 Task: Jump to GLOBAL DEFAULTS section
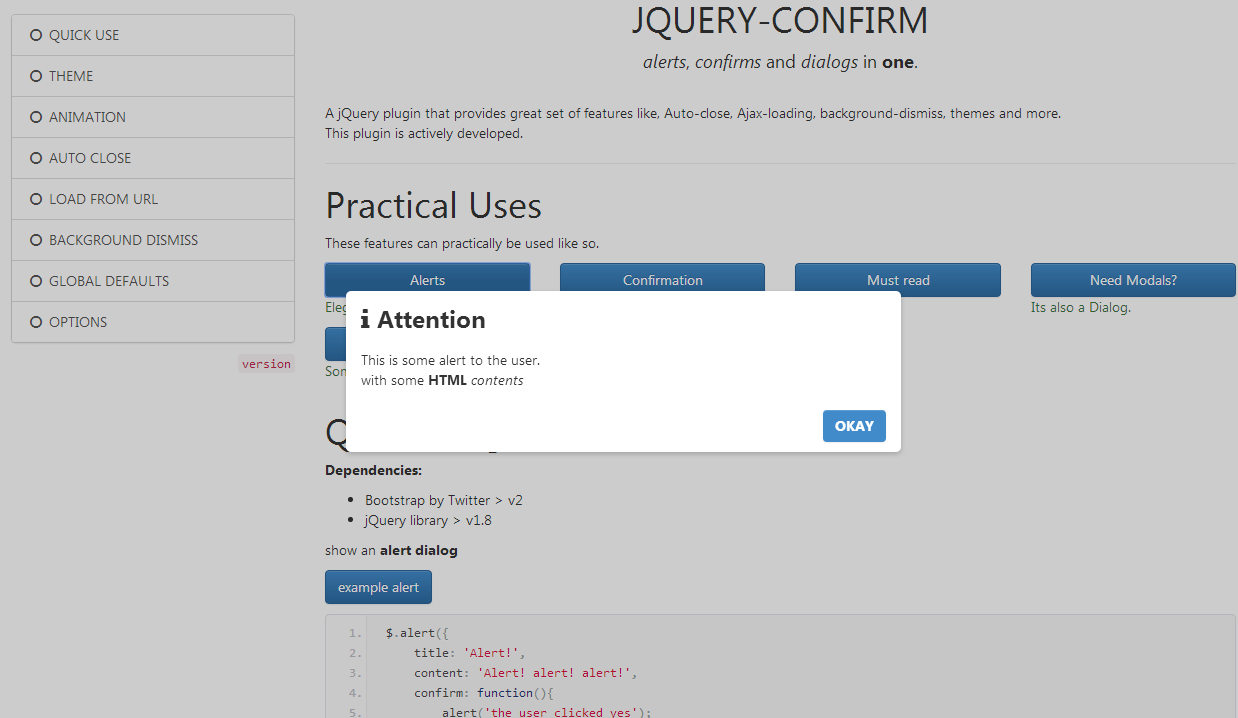coord(153,281)
